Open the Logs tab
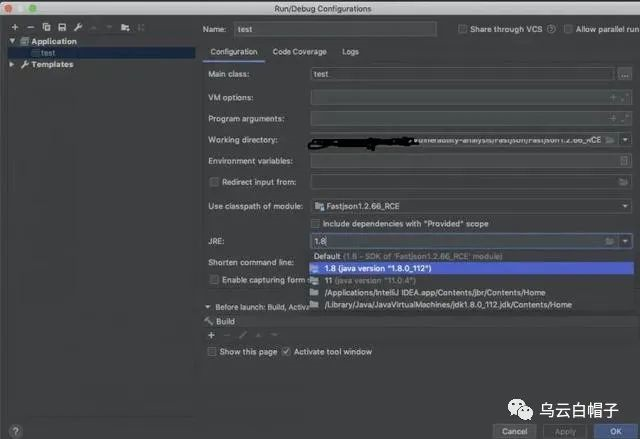 (350, 52)
